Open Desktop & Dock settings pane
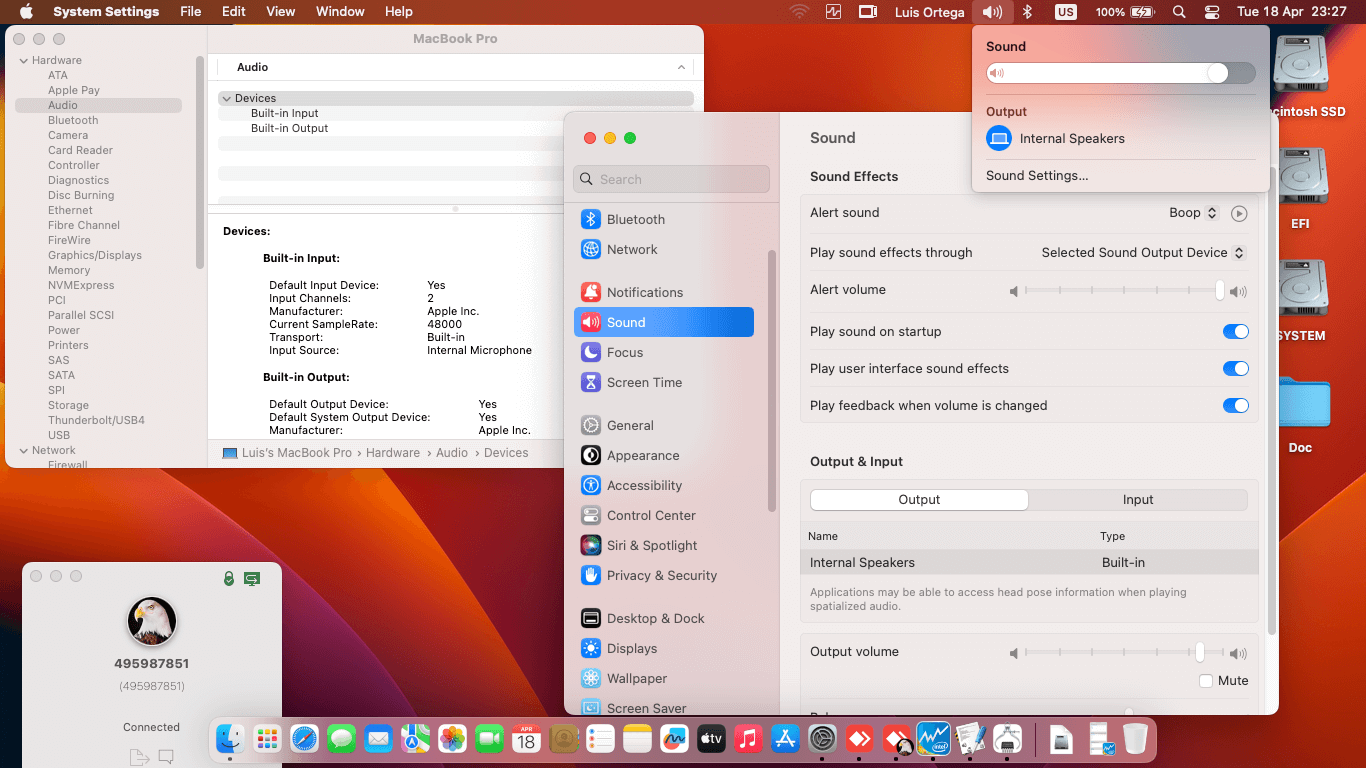1366x768 pixels. pos(663,618)
